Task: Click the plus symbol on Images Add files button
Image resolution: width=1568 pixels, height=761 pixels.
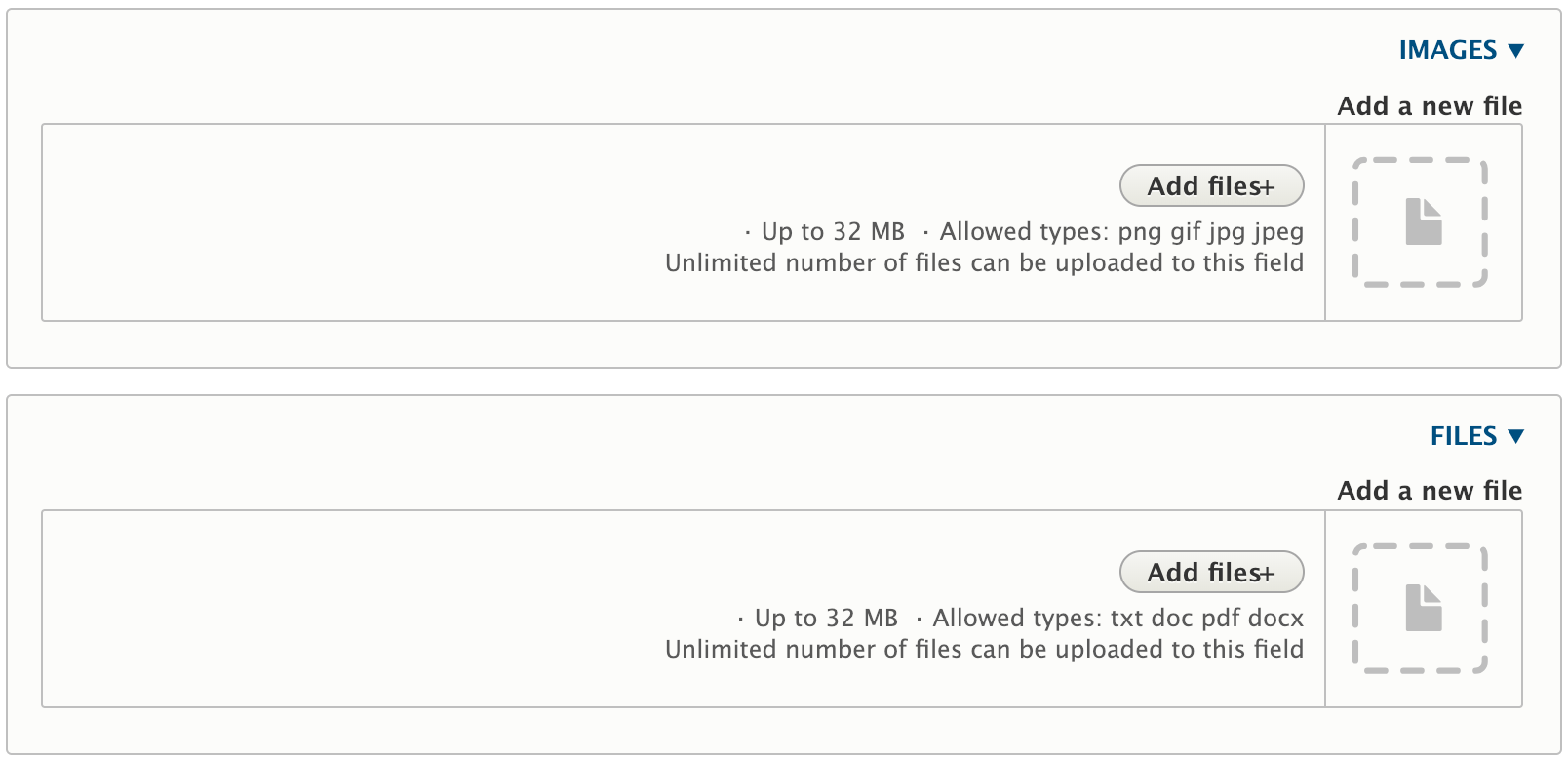Action: (x=1268, y=185)
